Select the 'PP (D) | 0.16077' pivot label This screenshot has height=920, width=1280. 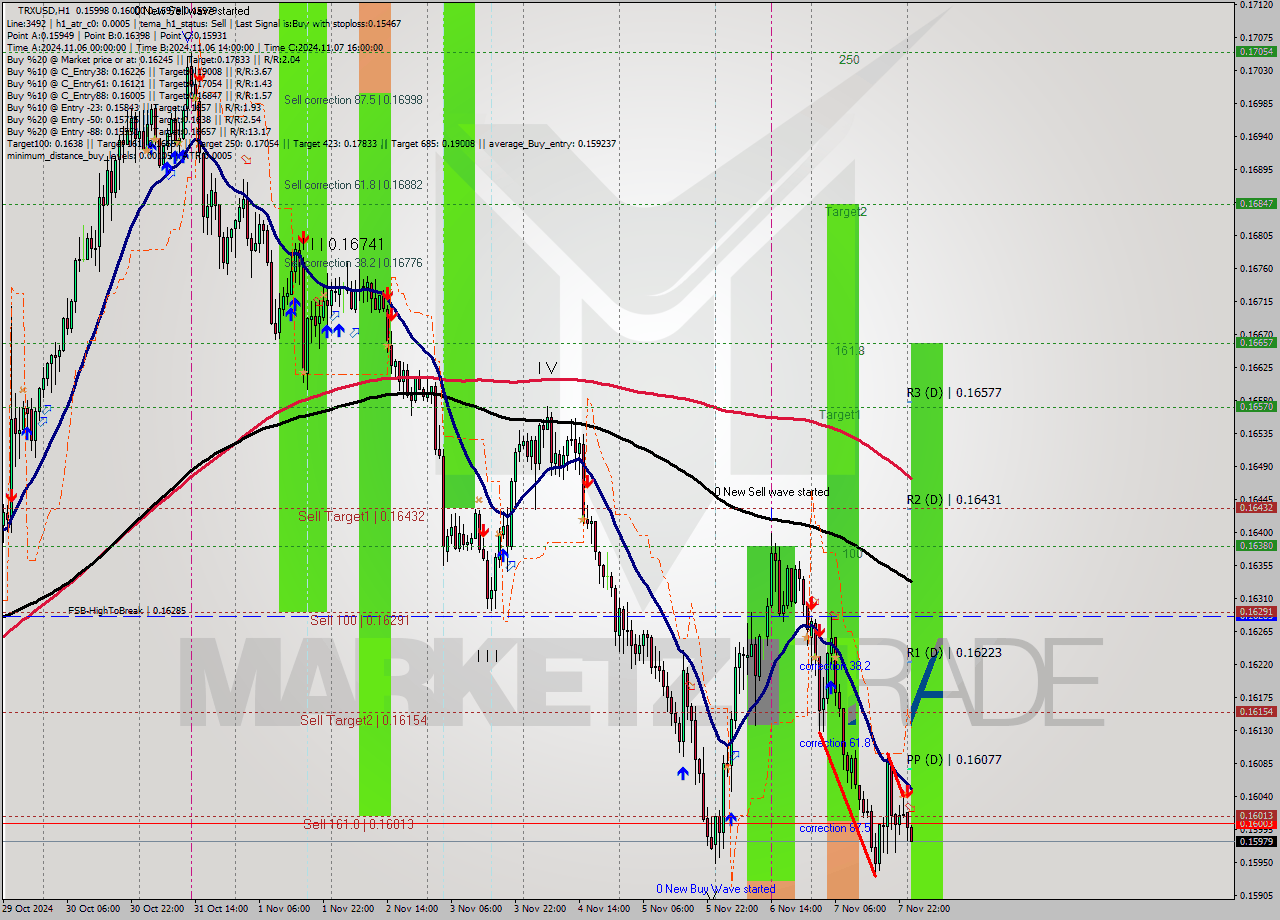tap(954, 759)
